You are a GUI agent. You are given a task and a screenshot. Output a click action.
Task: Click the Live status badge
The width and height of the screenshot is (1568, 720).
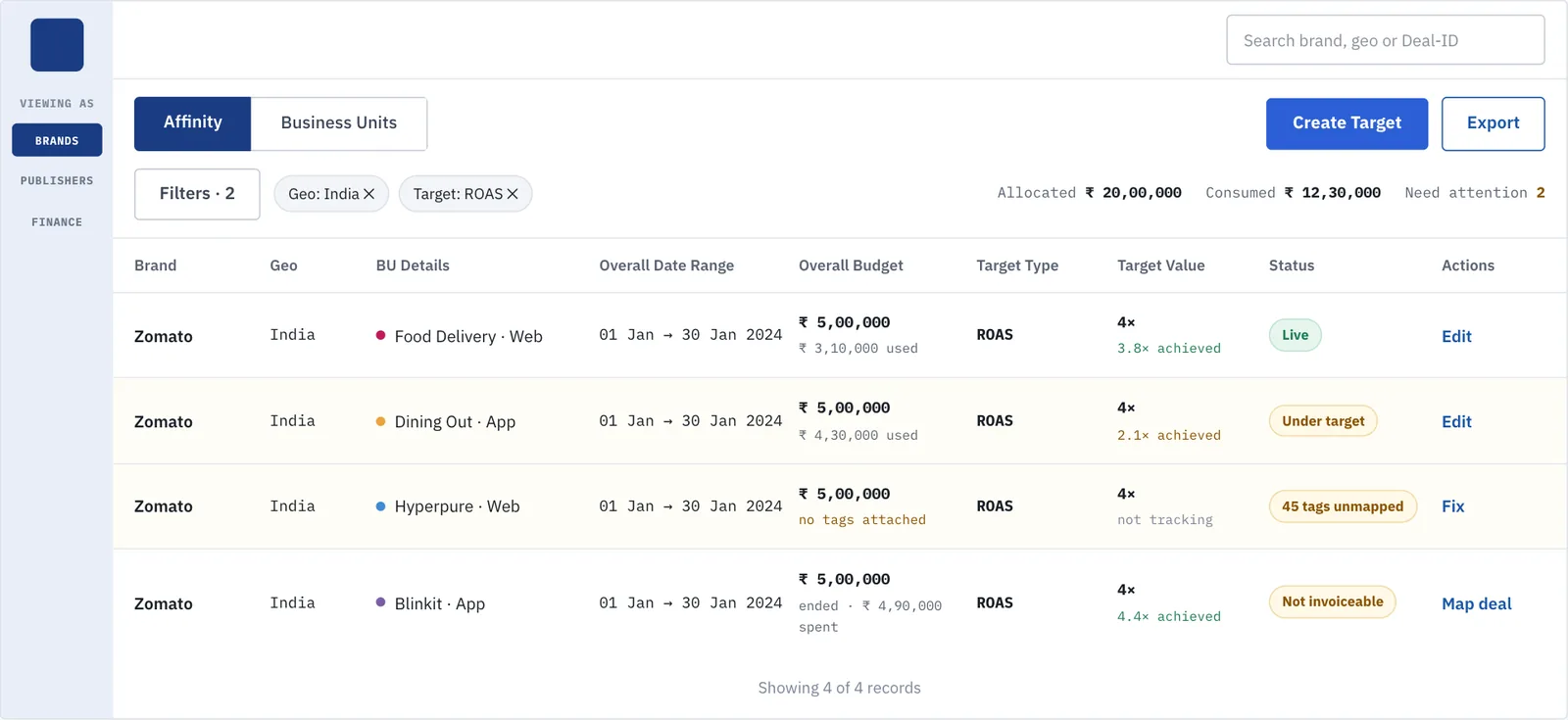click(x=1295, y=335)
